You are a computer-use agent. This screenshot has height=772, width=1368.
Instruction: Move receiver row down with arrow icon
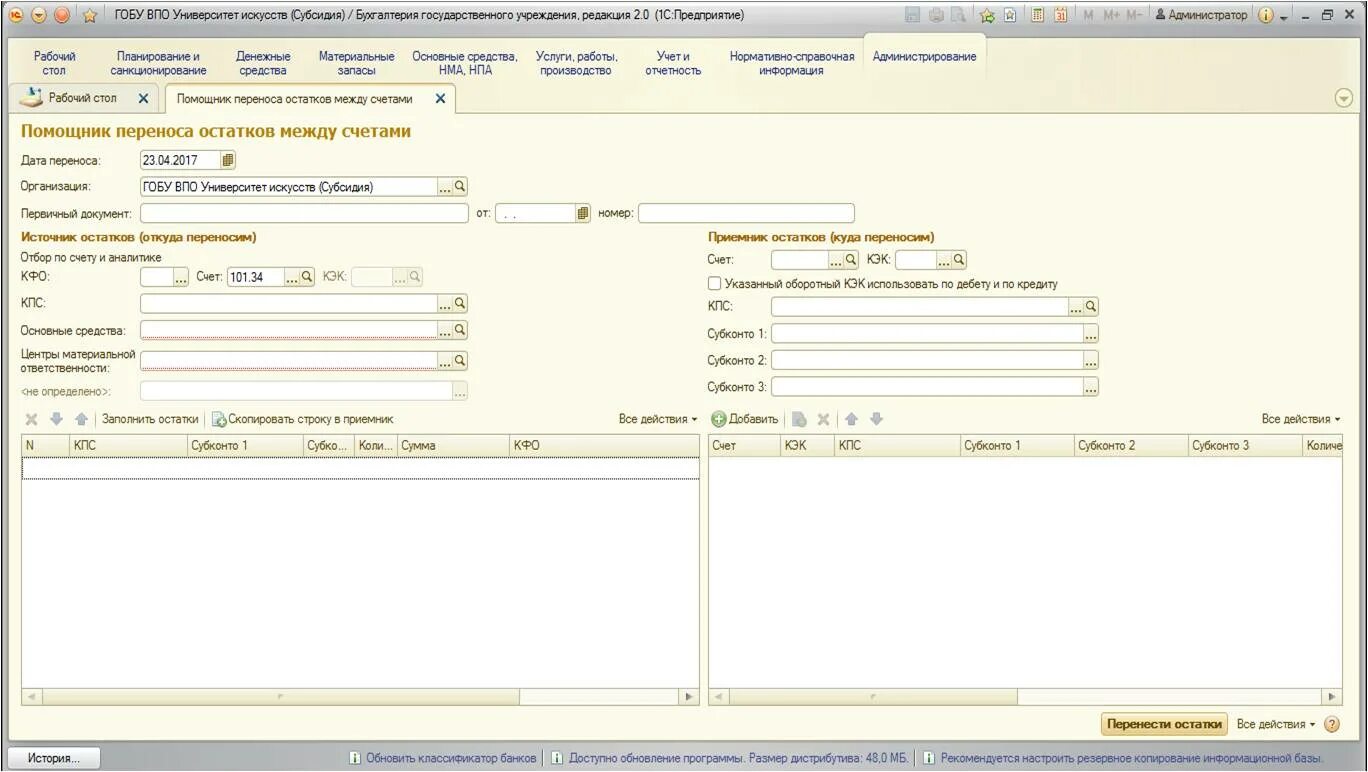pos(876,419)
